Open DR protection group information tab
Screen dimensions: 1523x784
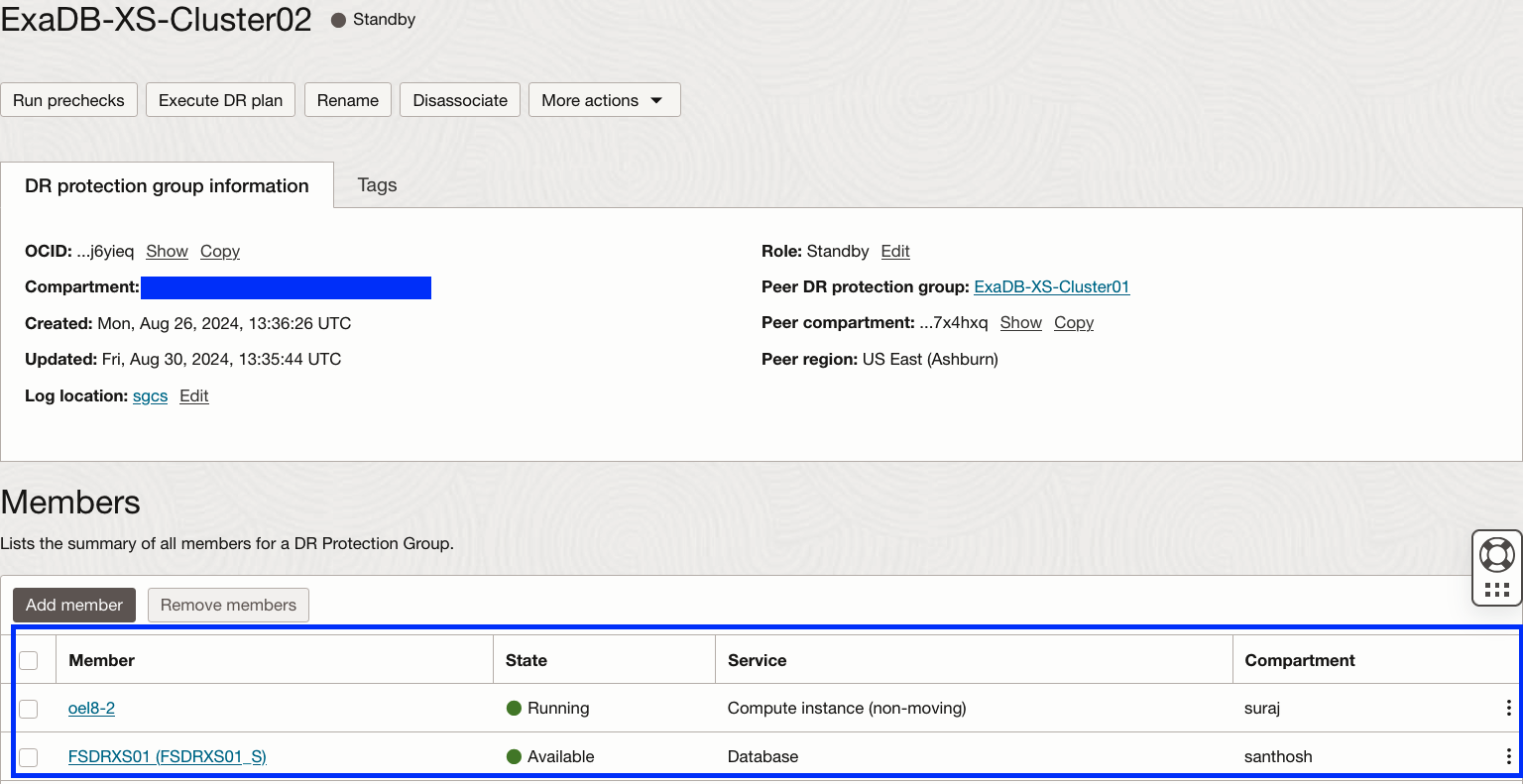(x=167, y=186)
